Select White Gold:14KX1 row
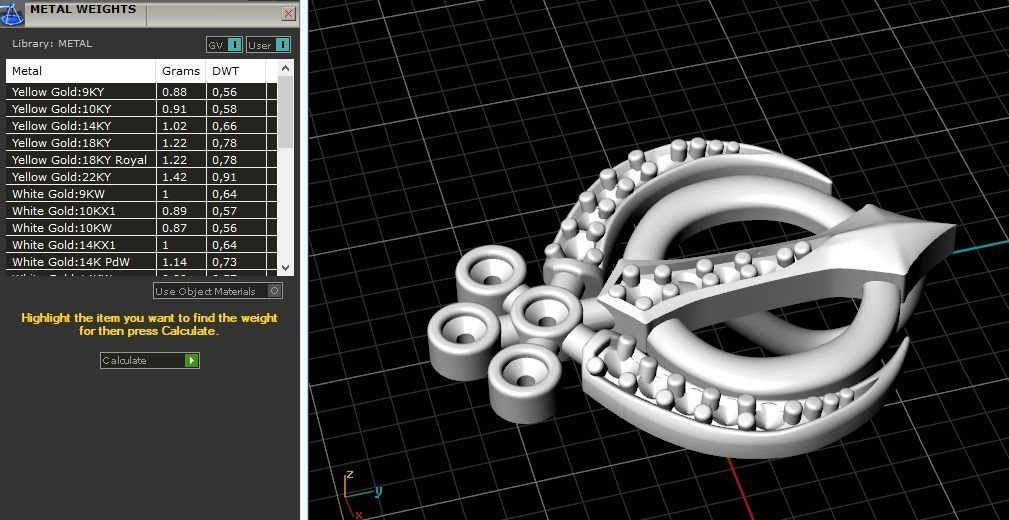Image resolution: width=1009 pixels, height=520 pixels. click(142, 245)
